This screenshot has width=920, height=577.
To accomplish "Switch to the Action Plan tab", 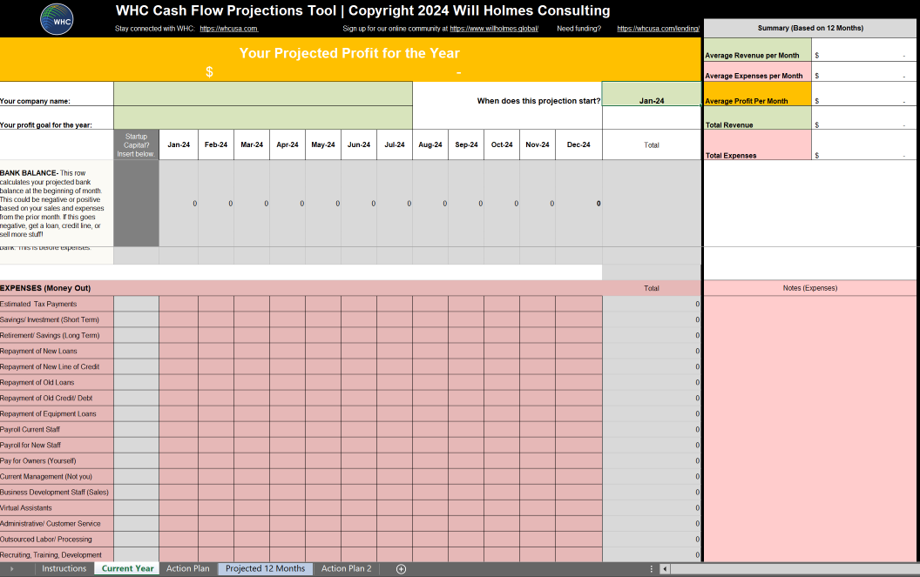I will pos(188,569).
